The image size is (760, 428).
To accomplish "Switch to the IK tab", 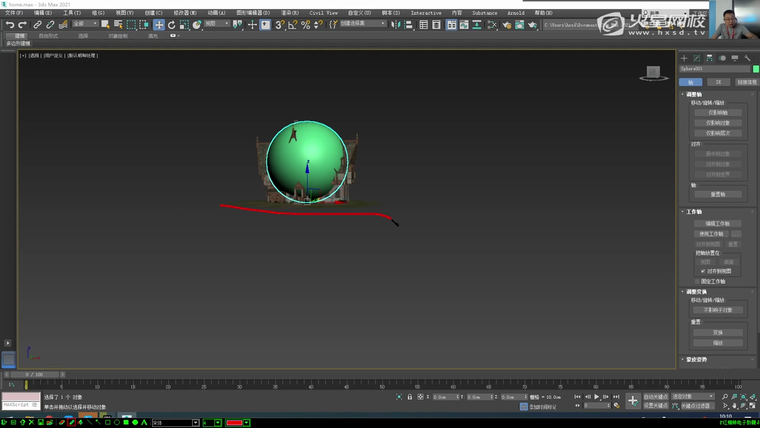I will [x=718, y=82].
